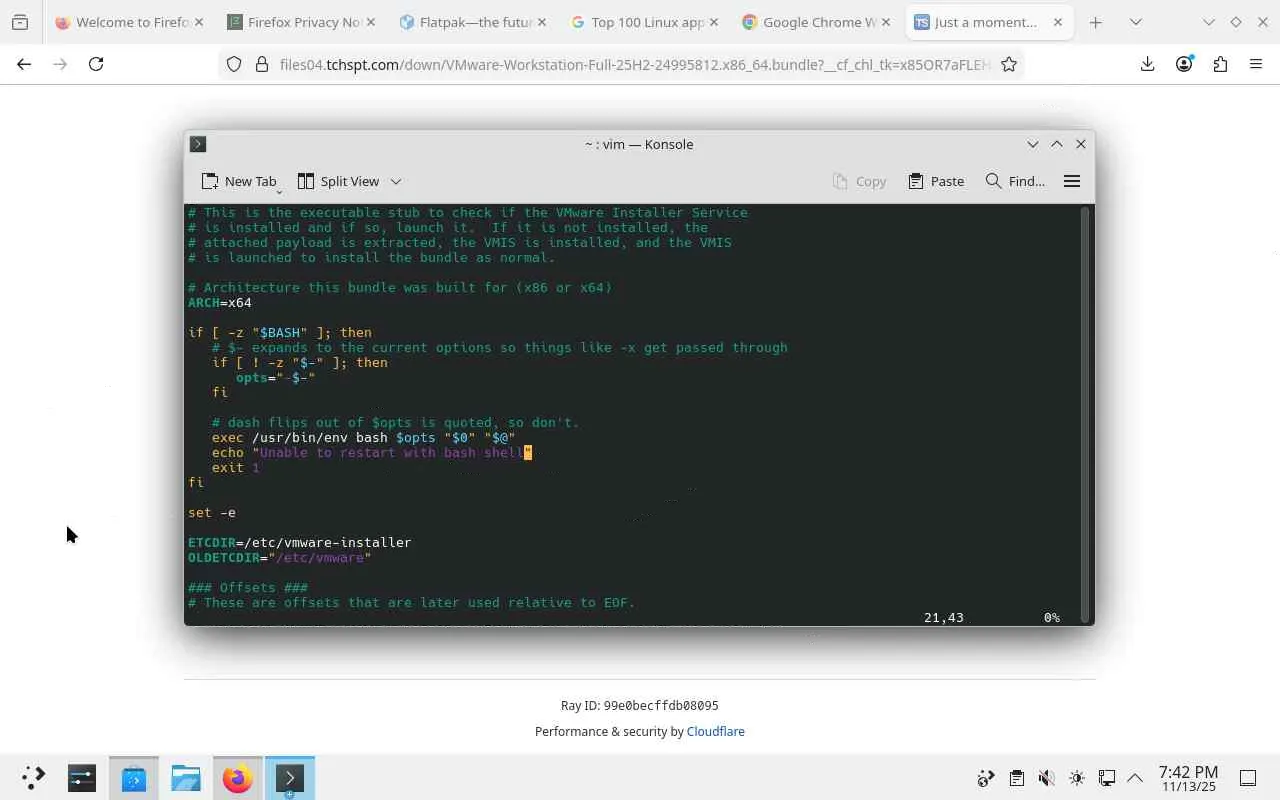Toggle Split View in Konsole

338,181
